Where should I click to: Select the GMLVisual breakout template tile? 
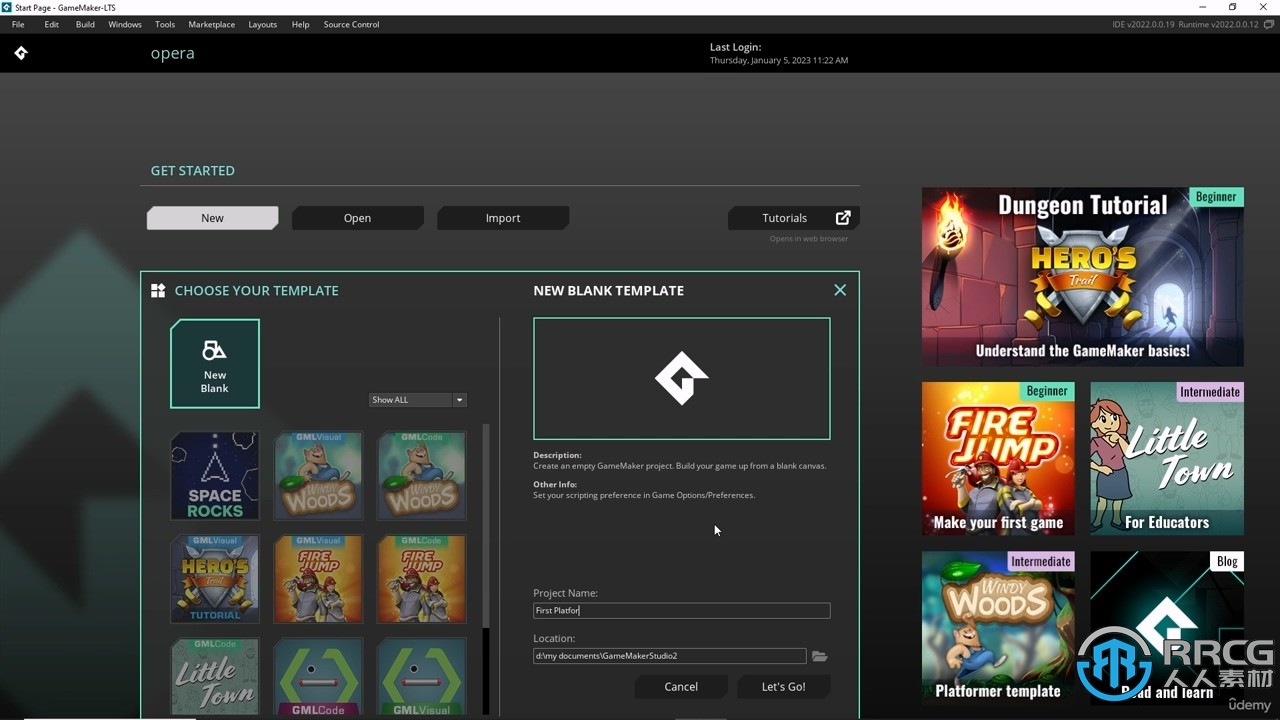[x=421, y=677]
